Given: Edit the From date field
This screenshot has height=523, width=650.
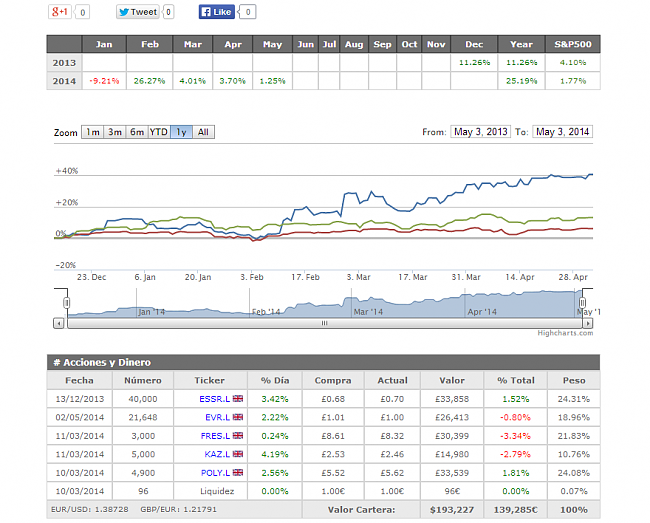Looking at the screenshot, I should point(480,132).
